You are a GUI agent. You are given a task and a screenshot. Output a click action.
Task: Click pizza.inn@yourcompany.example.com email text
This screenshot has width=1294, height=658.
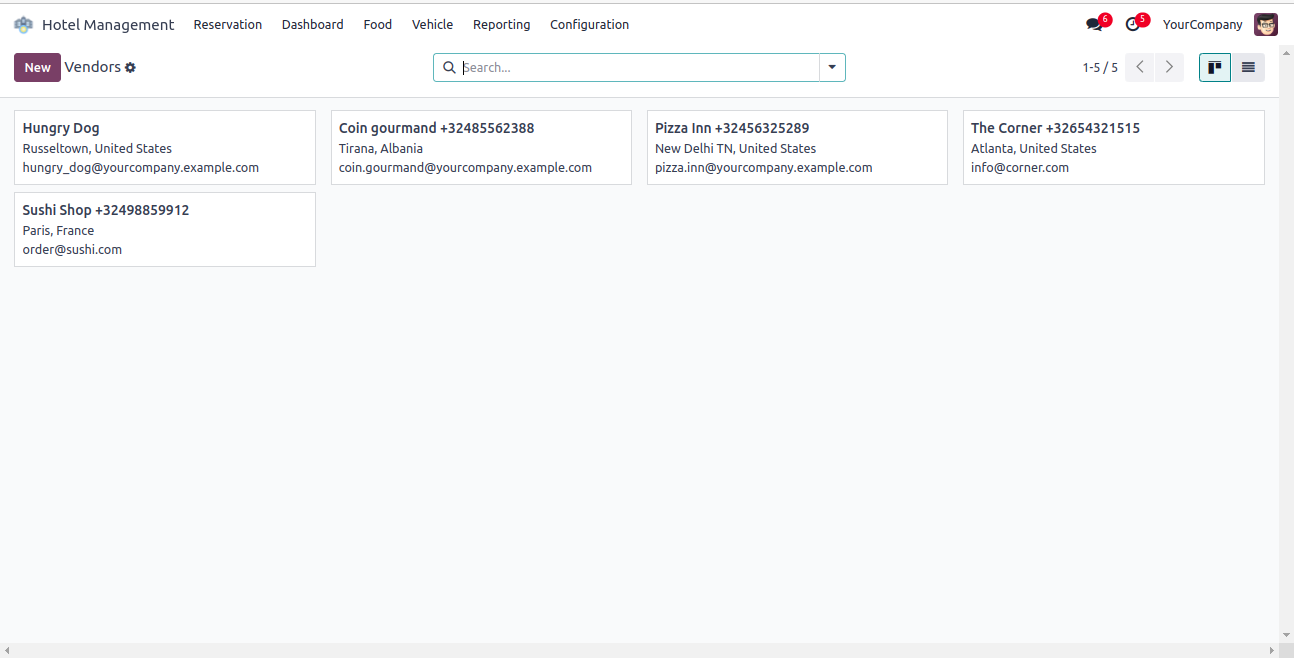764,168
